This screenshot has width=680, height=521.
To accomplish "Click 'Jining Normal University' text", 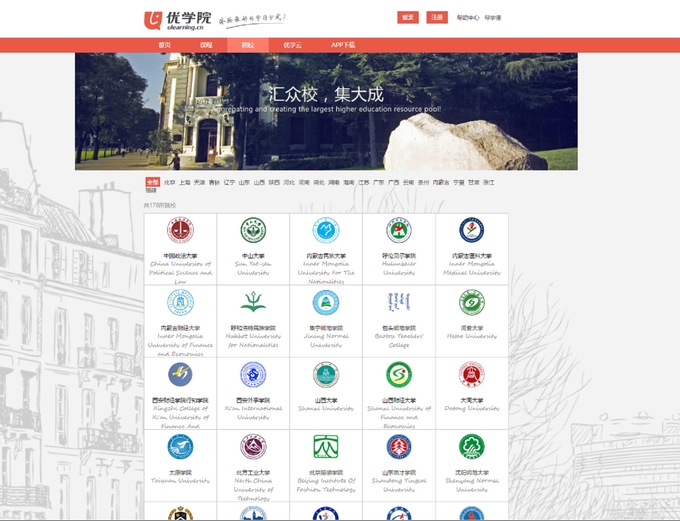I will pos(326,341).
